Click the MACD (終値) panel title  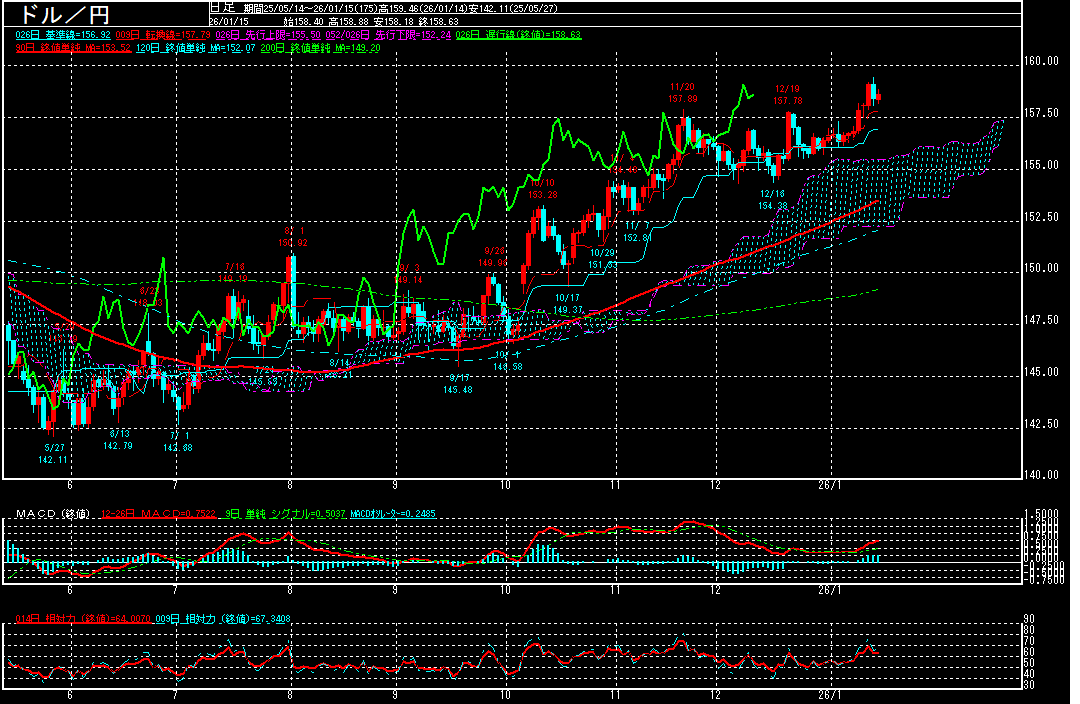[x=50, y=514]
